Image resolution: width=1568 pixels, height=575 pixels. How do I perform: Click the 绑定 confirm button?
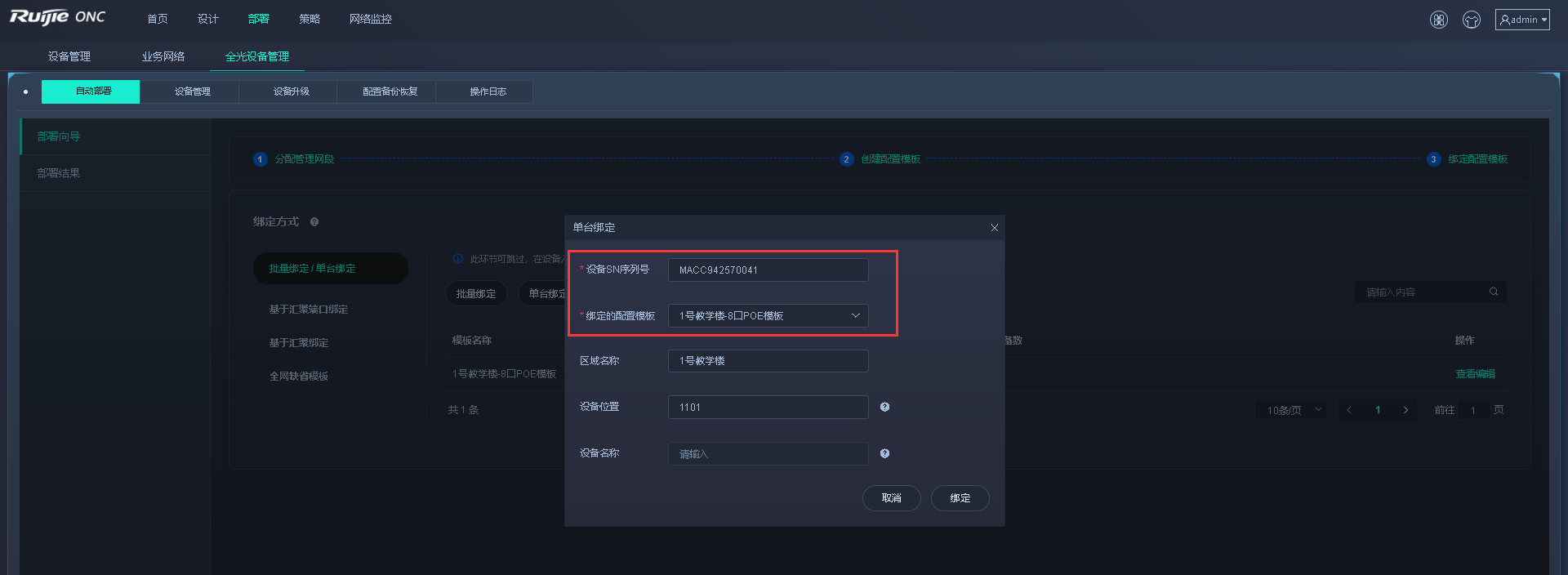(x=960, y=498)
